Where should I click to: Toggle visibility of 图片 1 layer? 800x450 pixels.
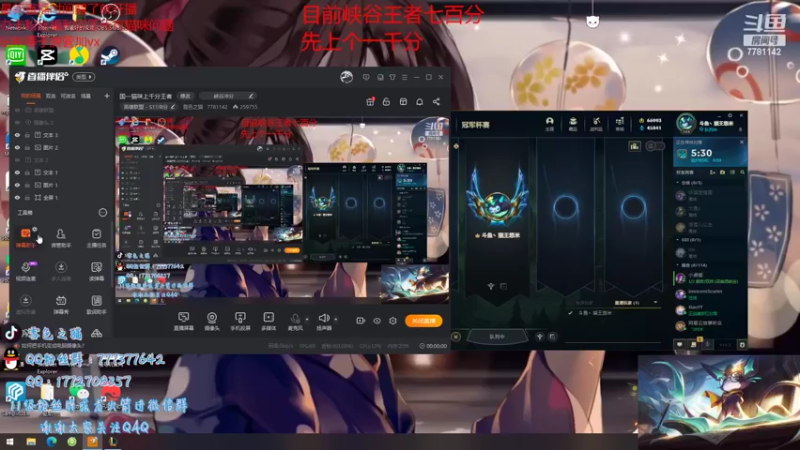pos(17,185)
